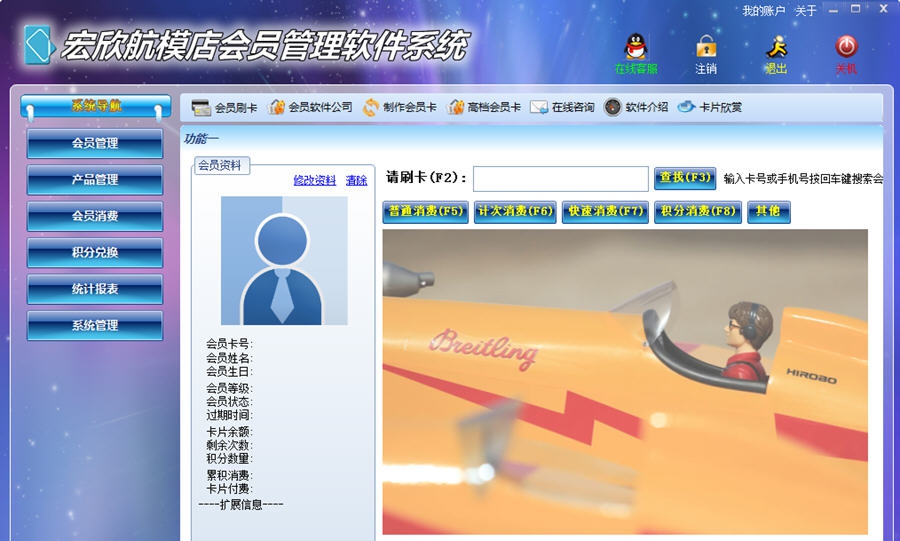The width and height of the screenshot is (900, 541).
Task: Click the 快速消费(F7) button
Action: [606, 212]
